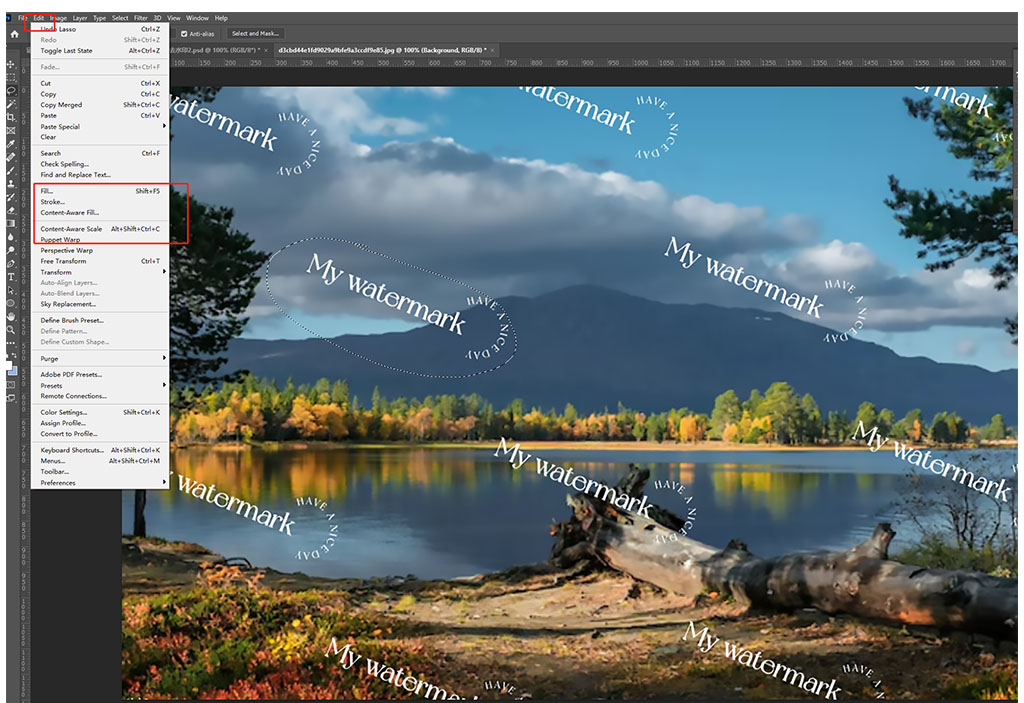Screen dimensions: 1024x703
Task: Select the Blur tool
Action: [11, 237]
